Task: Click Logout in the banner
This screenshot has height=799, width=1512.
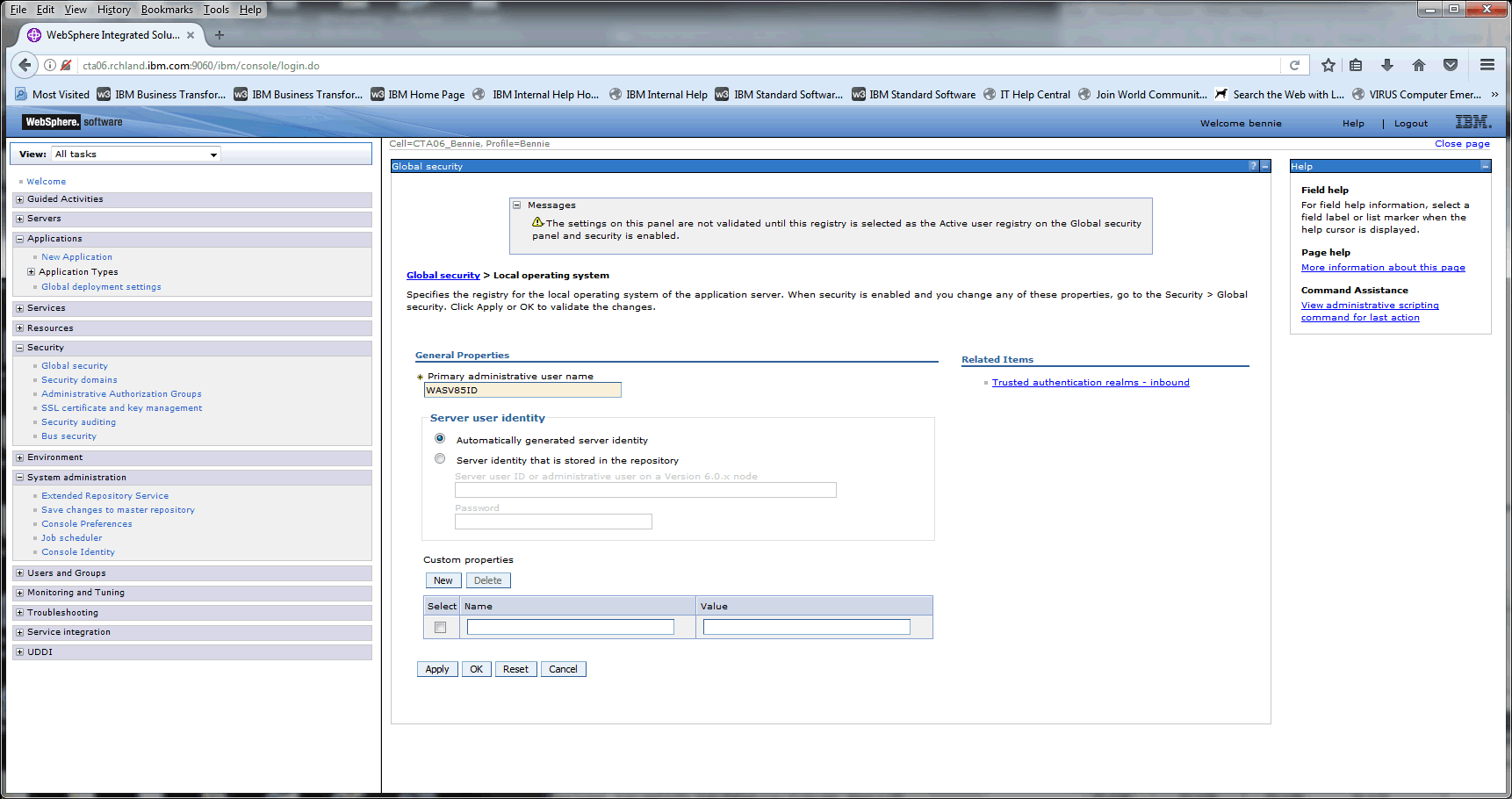Action: click(1411, 124)
